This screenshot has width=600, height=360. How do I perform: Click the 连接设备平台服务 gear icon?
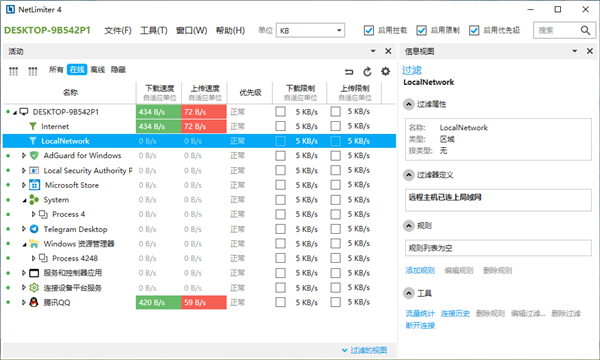[x=34, y=288]
